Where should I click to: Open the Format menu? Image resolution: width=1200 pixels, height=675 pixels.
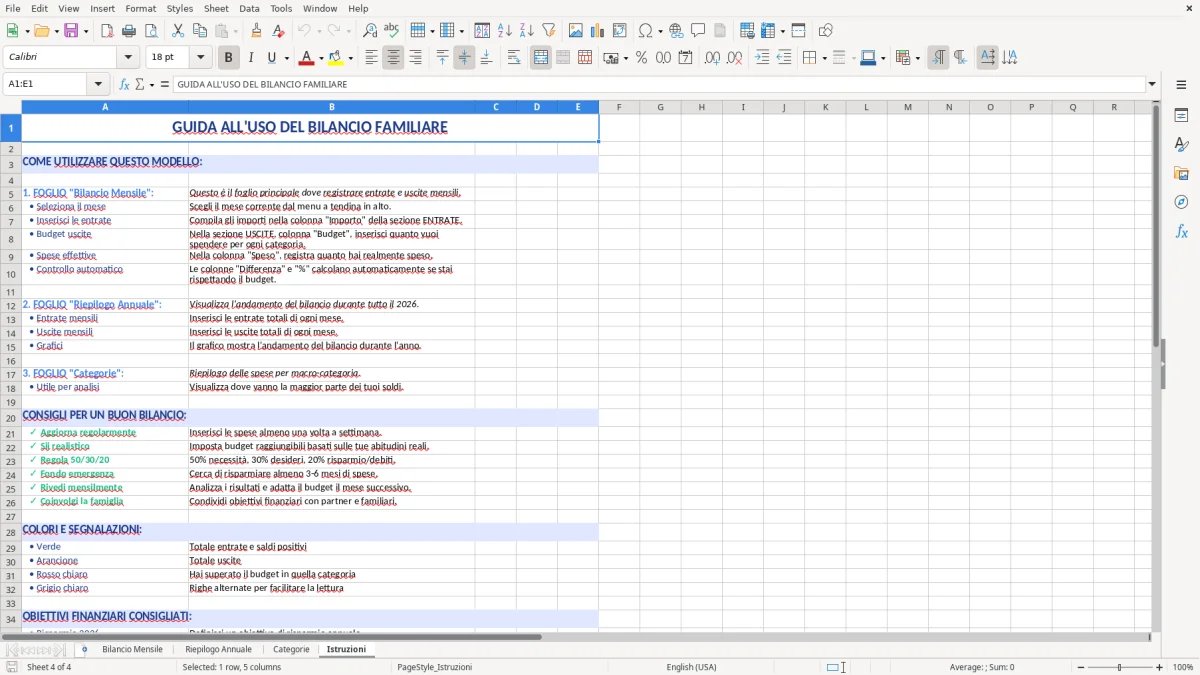point(140,8)
